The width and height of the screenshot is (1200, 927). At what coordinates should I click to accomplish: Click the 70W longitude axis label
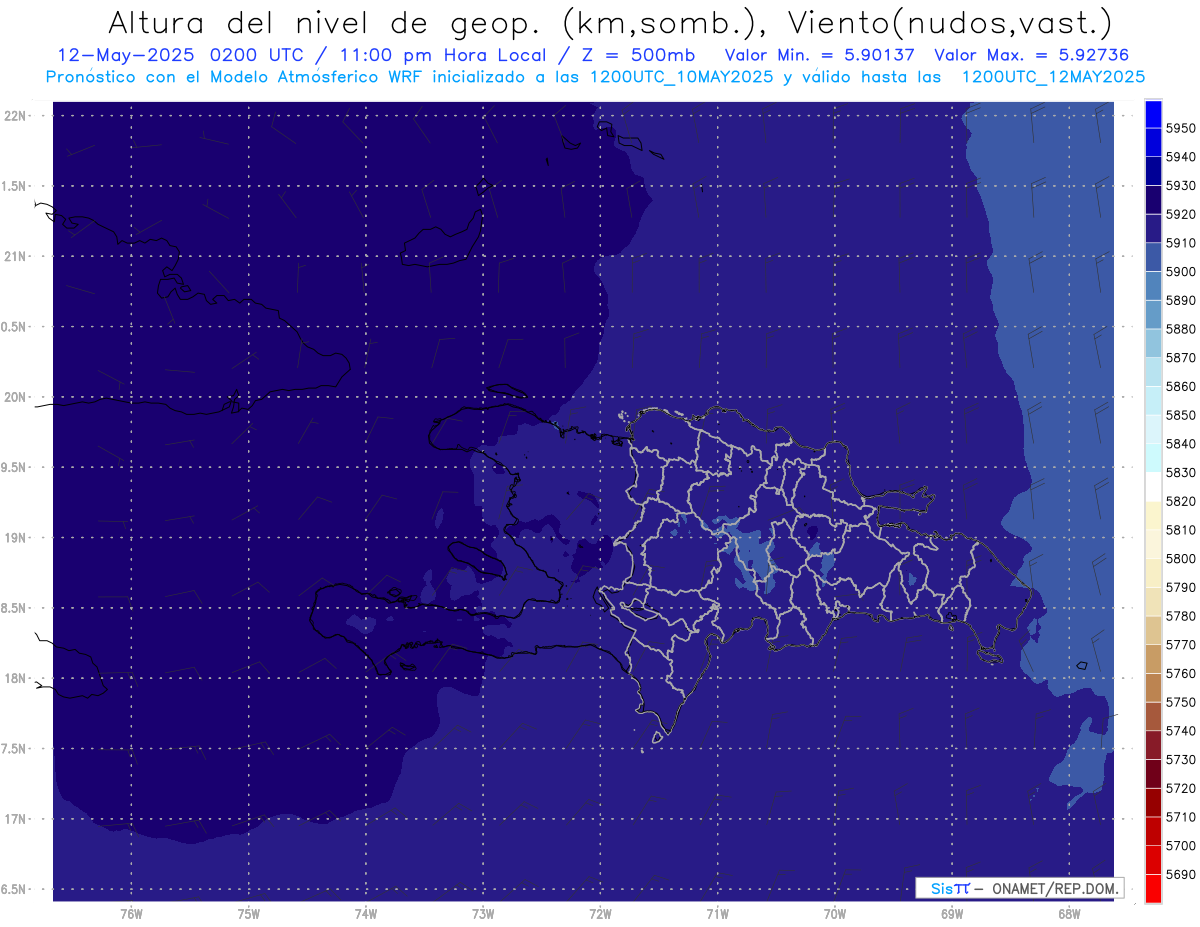click(835, 915)
